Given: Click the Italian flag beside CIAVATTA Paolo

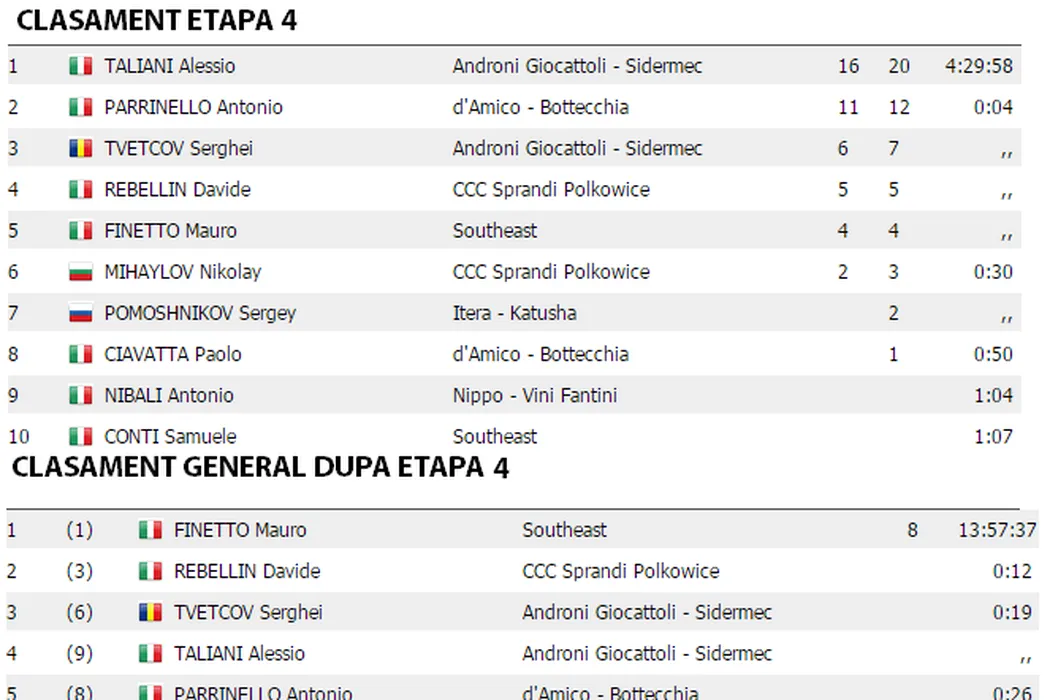Looking at the screenshot, I should point(80,355).
